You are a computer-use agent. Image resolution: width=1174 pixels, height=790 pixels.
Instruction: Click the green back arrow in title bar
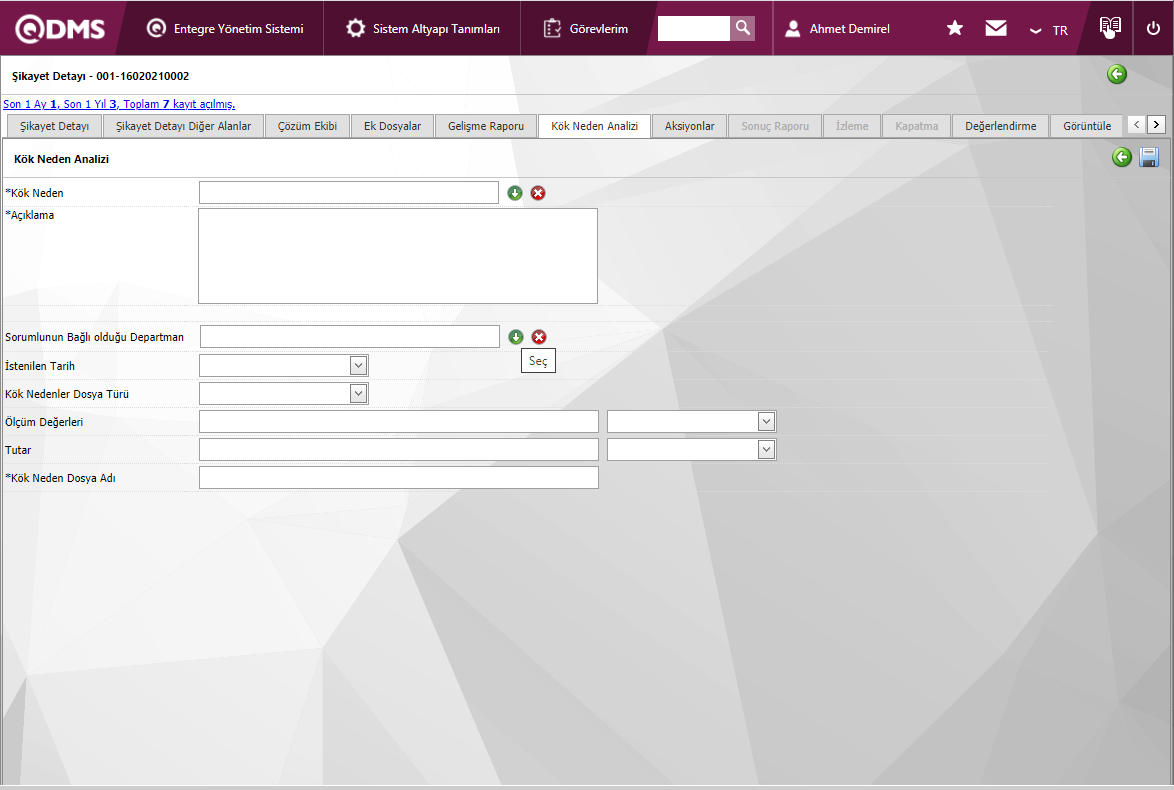(x=1116, y=74)
